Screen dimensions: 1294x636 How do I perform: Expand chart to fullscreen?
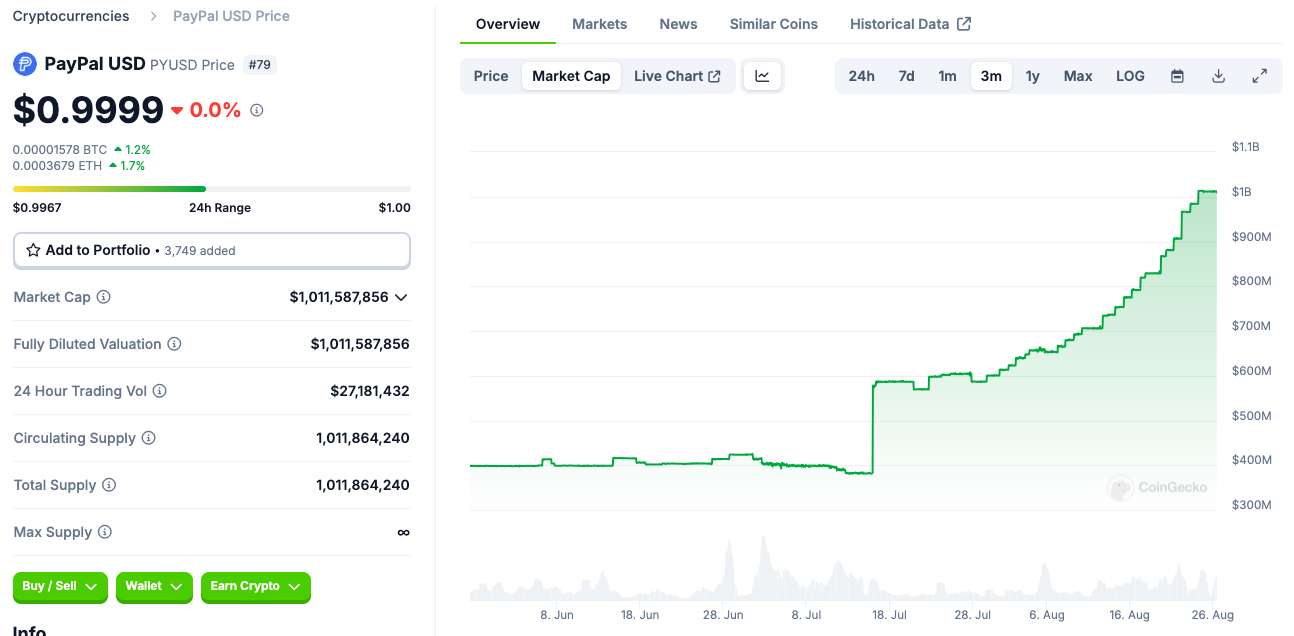pyautogui.click(x=1259, y=76)
